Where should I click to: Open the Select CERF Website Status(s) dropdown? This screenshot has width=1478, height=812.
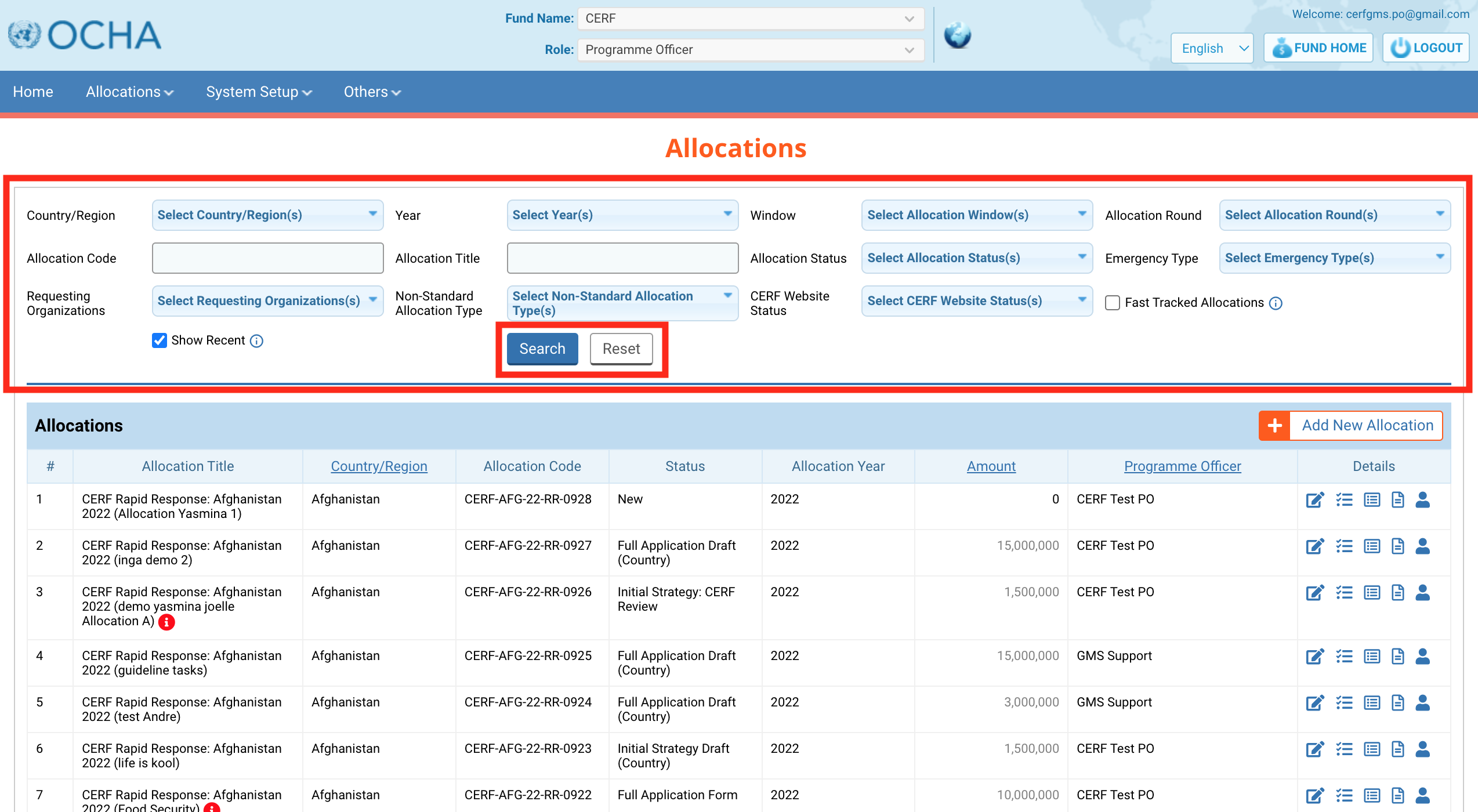(x=977, y=301)
